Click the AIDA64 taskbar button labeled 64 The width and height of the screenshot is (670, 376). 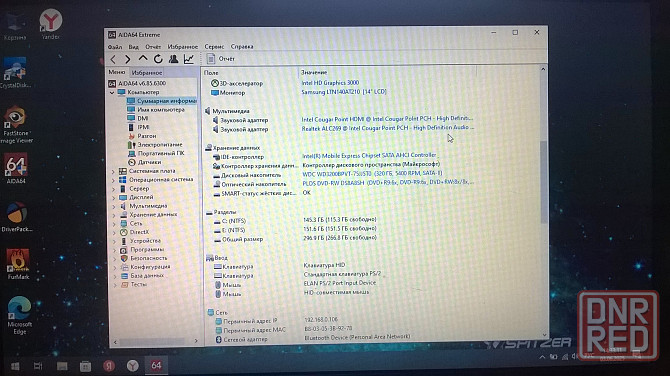pos(156,365)
